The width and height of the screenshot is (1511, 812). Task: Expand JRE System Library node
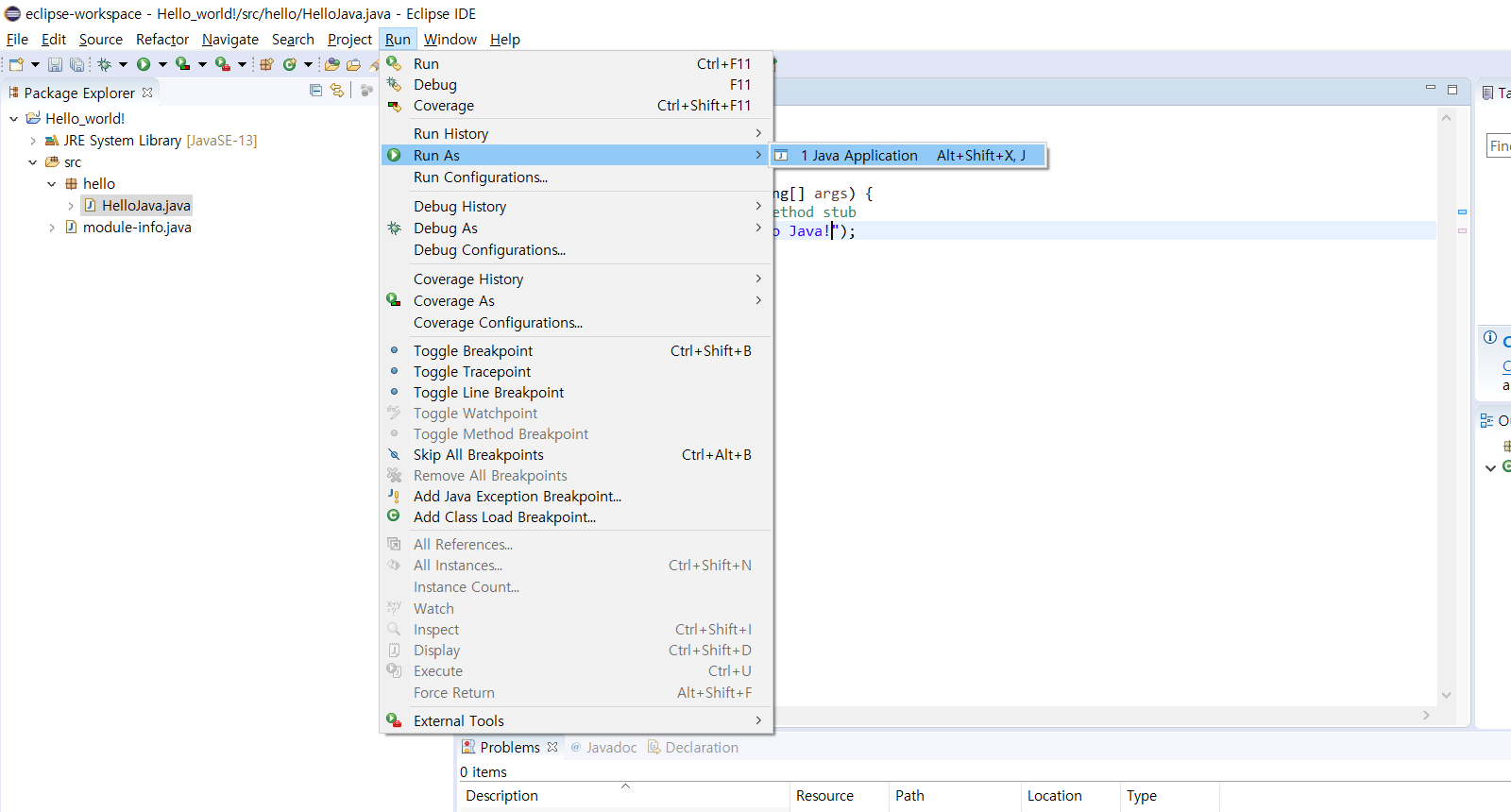point(33,141)
